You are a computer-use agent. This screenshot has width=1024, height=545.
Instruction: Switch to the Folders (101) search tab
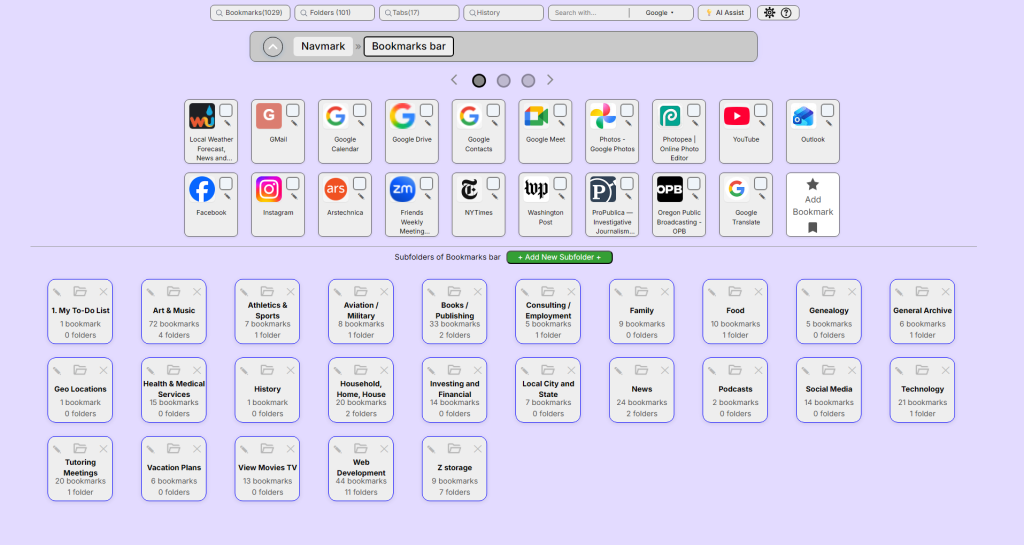[x=334, y=13]
